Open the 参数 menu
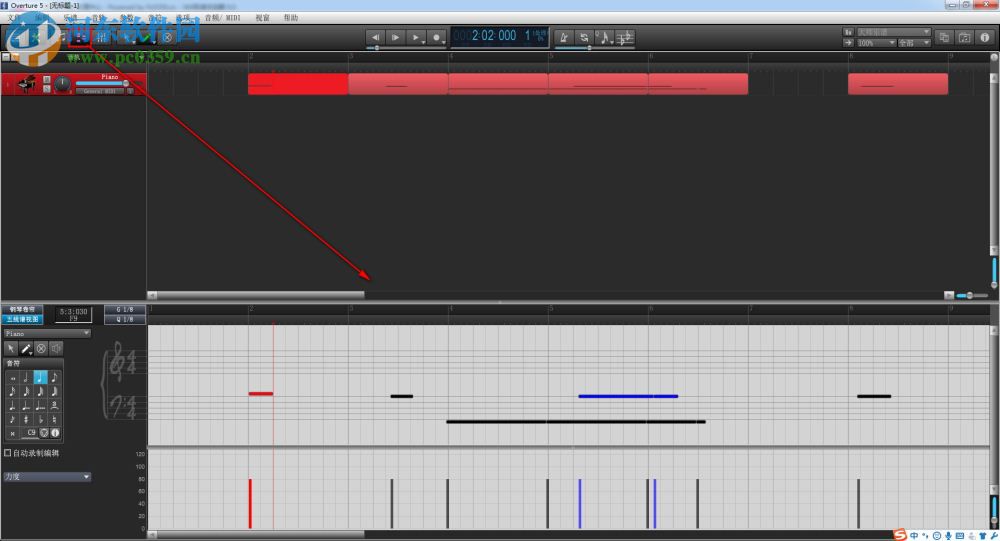The image size is (1000, 541). tap(127, 18)
